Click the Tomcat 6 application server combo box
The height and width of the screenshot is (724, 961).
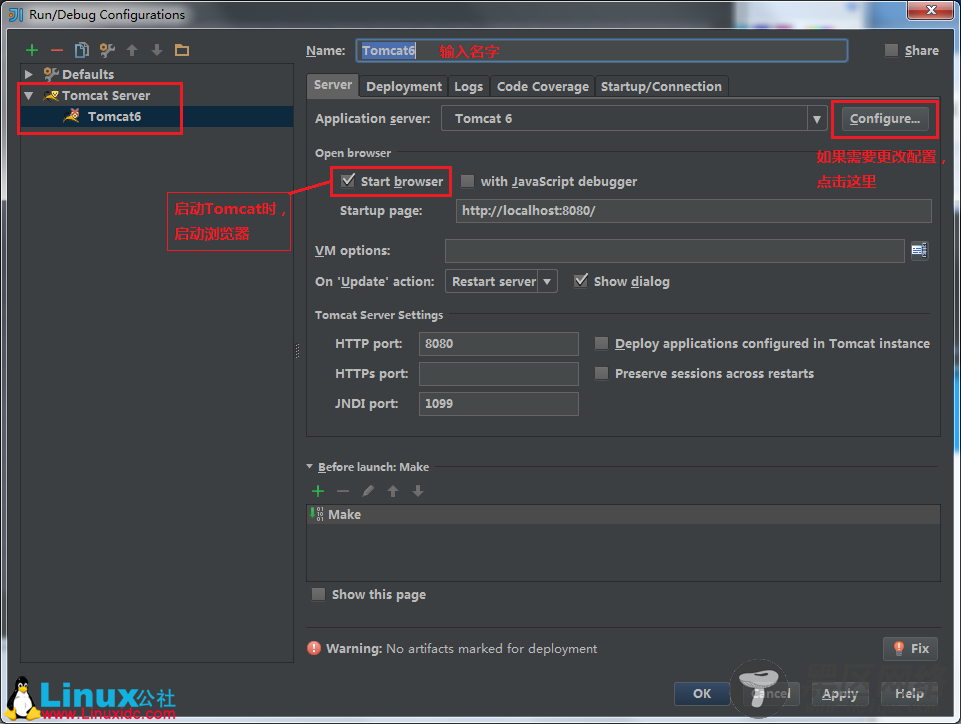pos(634,119)
